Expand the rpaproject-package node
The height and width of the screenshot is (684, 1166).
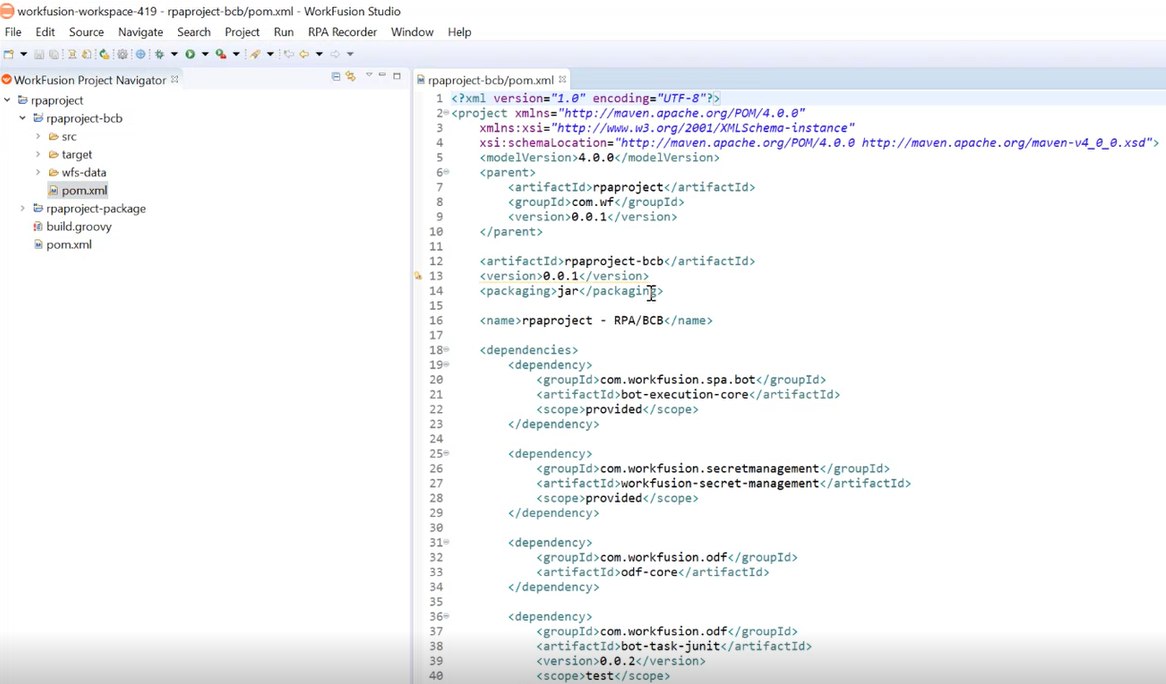[x=22, y=208]
